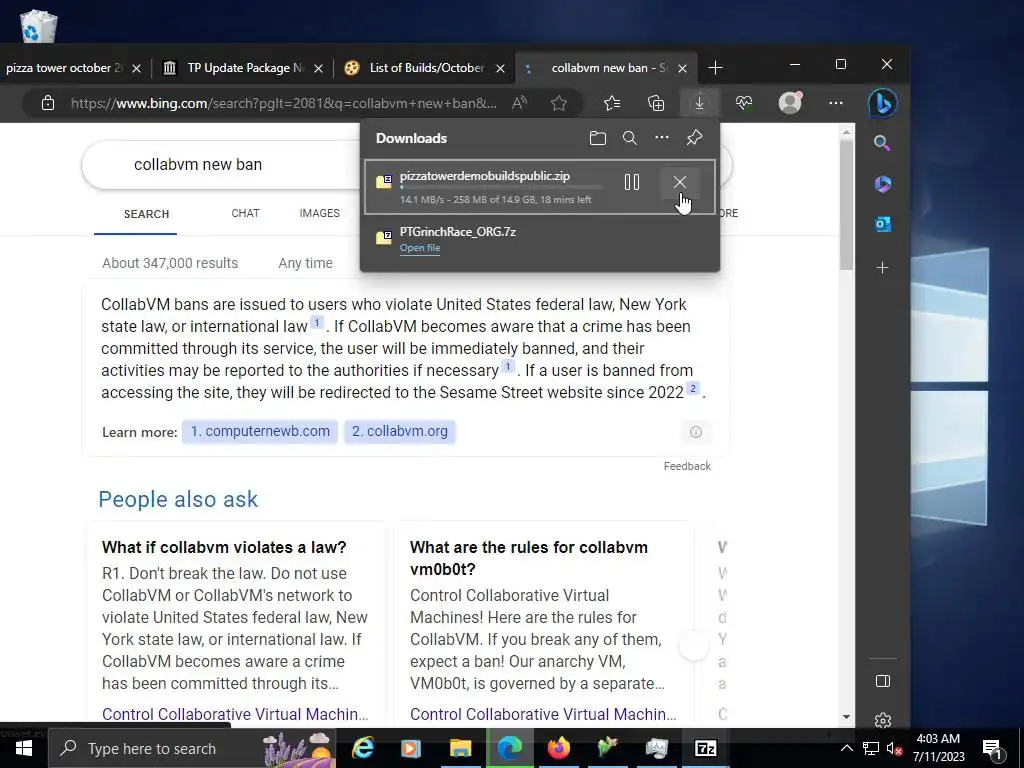
Task: Search downloads with the magnifier icon
Action: (630, 138)
